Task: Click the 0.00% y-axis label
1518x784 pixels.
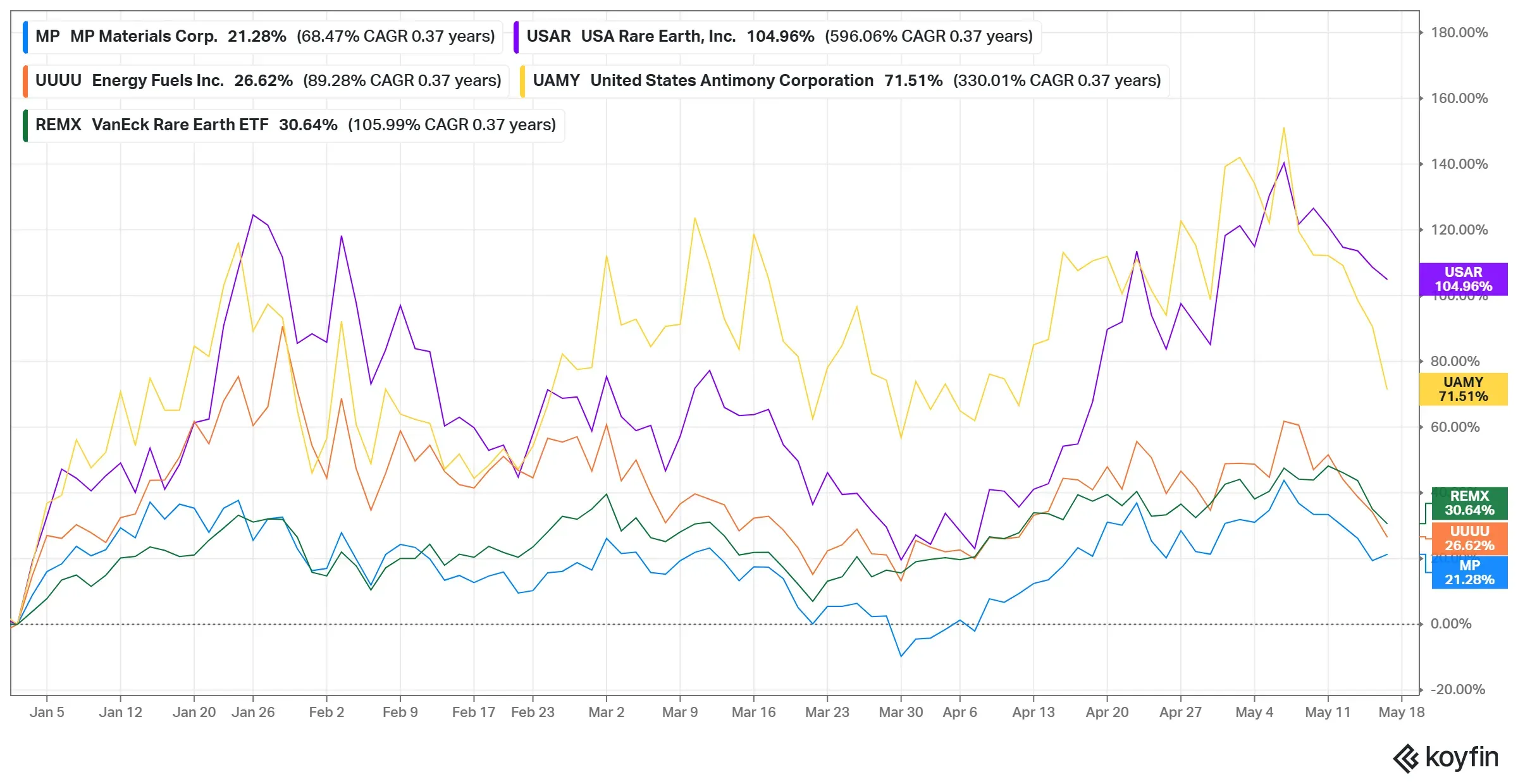Action: click(1451, 624)
